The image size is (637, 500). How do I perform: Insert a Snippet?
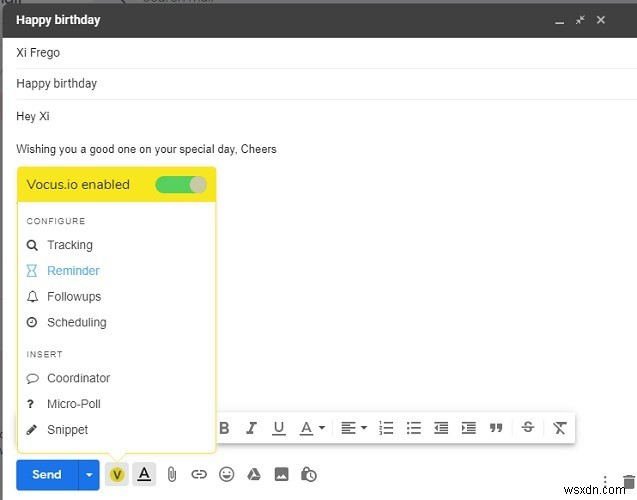pyautogui.click(x=67, y=430)
